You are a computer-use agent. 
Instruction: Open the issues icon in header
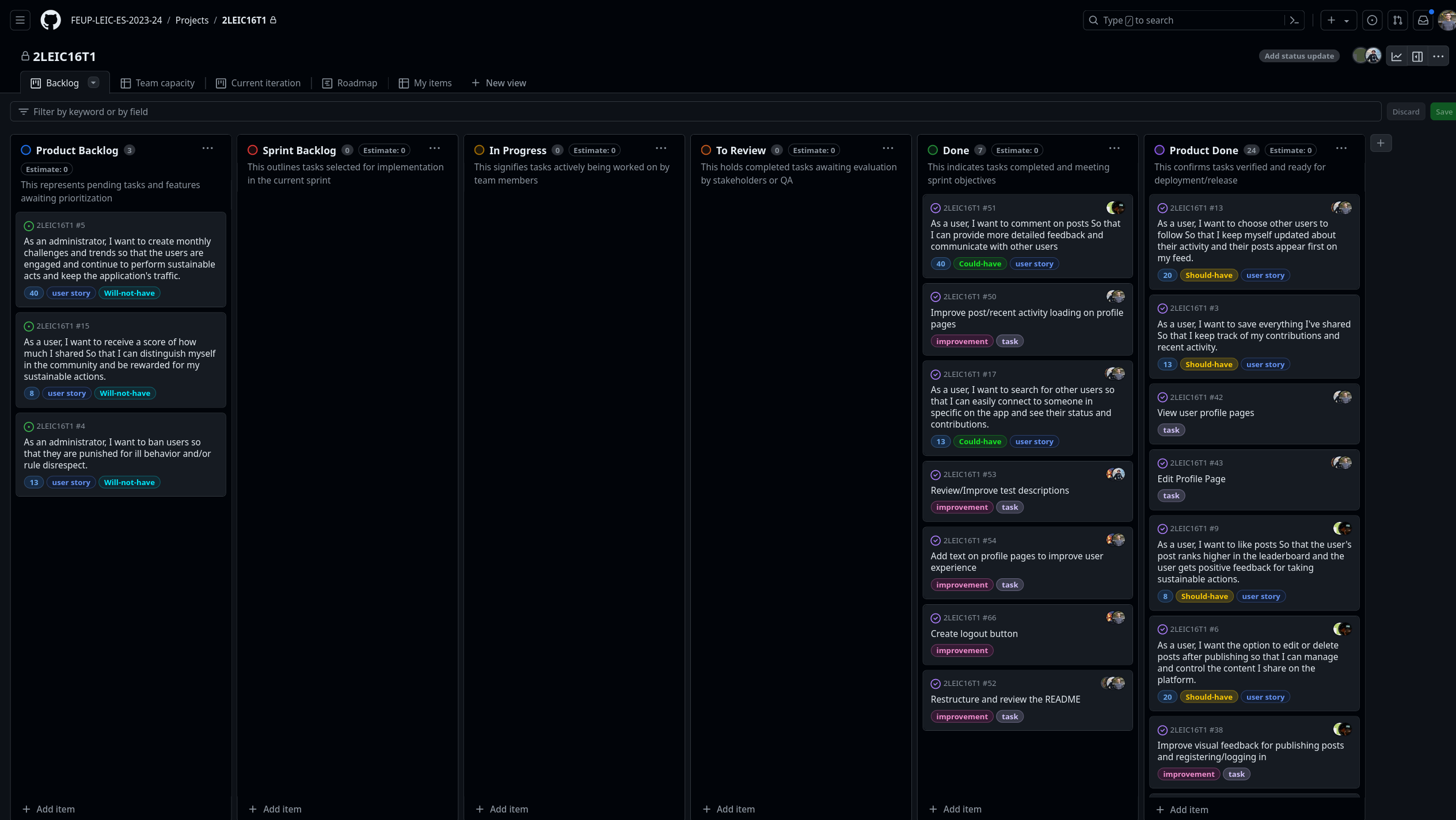[x=1373, y=20]
